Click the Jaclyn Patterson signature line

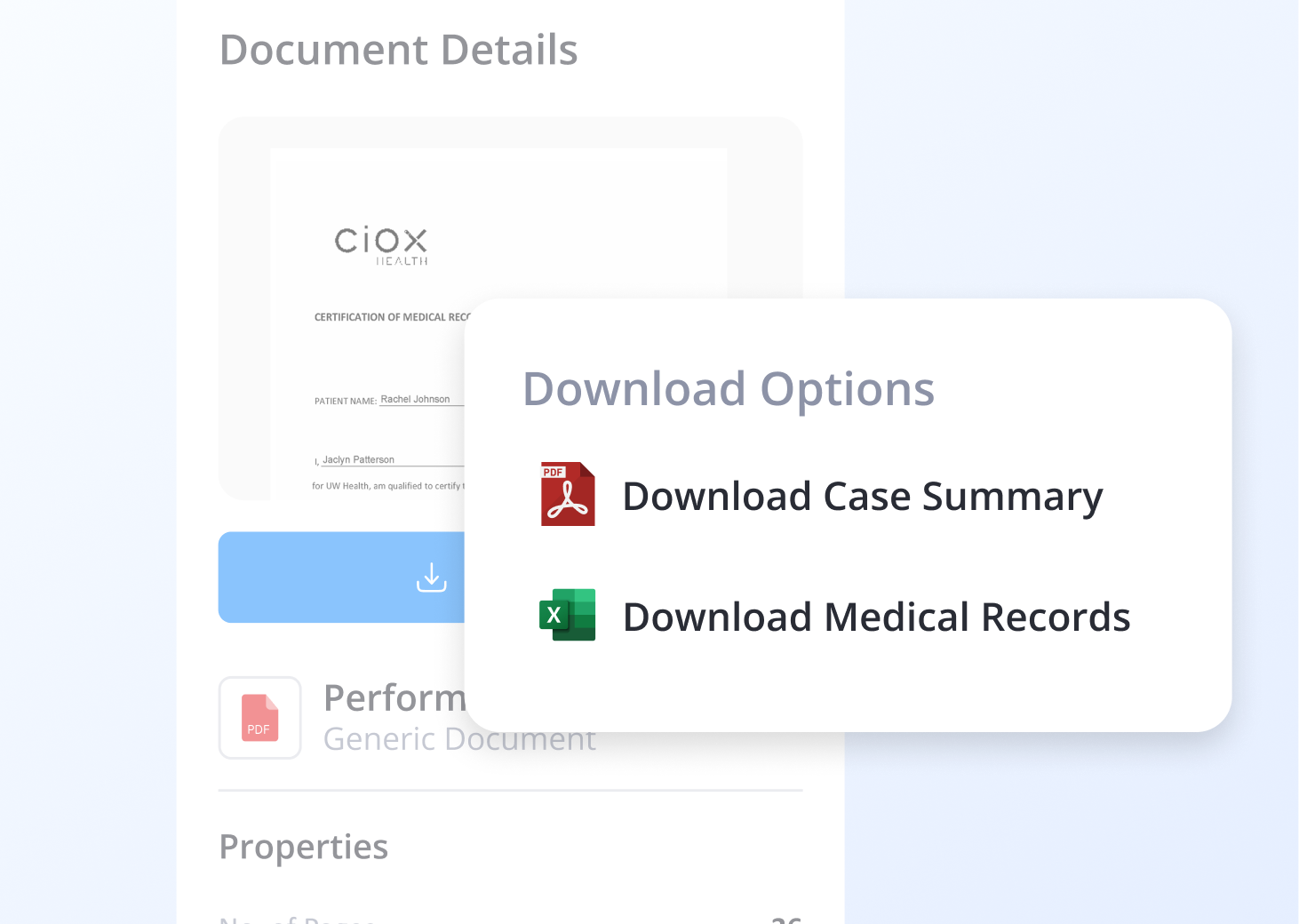pos(359,458)
